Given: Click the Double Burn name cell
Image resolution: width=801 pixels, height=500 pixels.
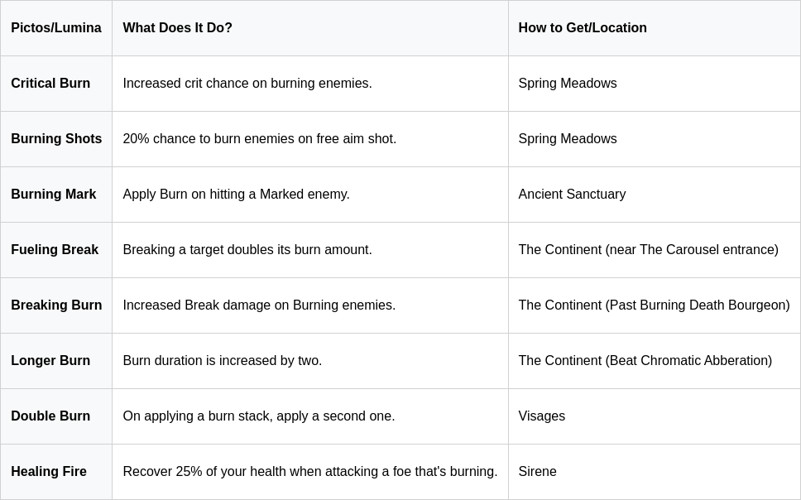Looking at the screenshot, I should (51, 416).
